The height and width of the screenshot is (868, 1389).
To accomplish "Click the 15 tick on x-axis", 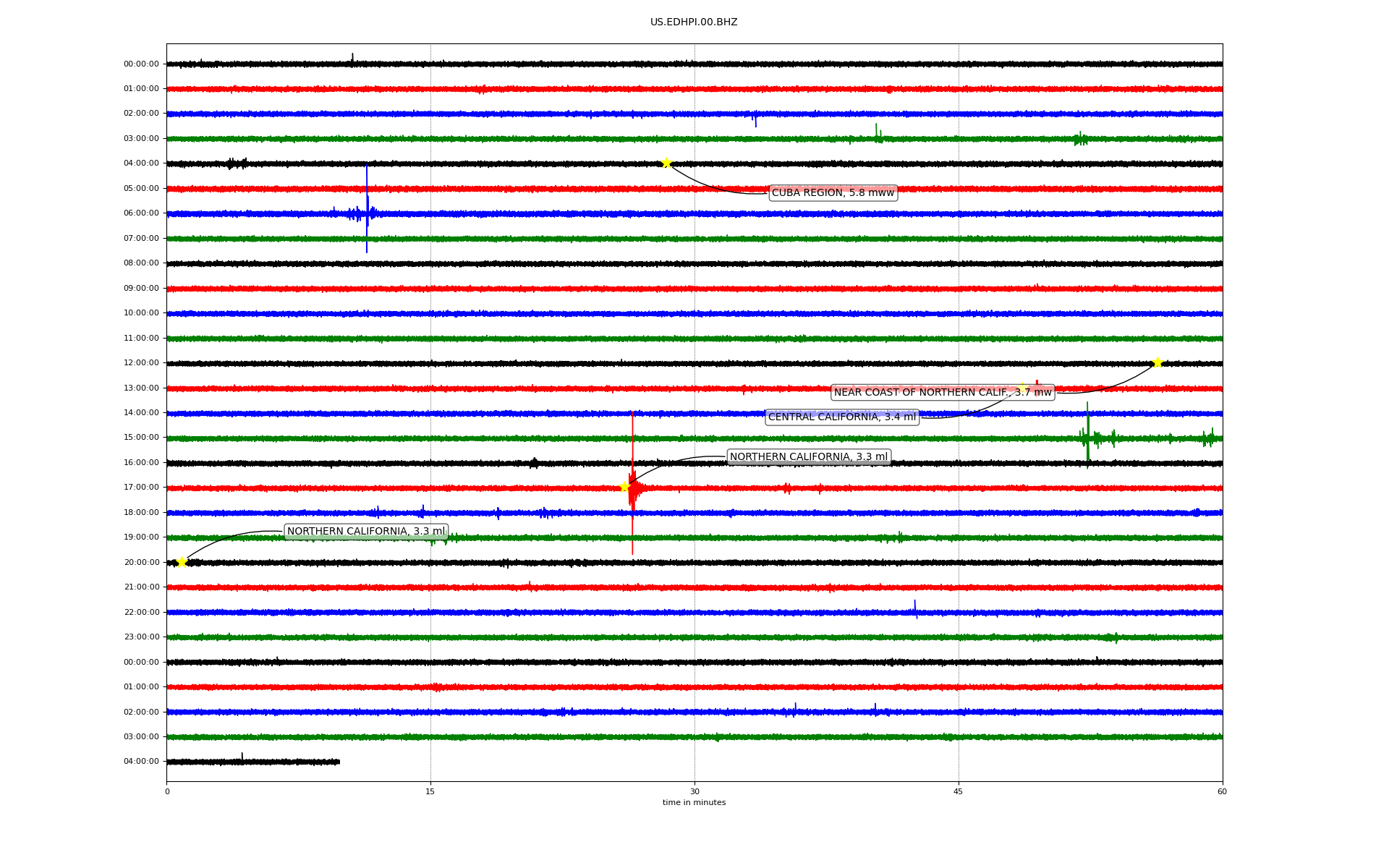I will [x=430, y=791].
